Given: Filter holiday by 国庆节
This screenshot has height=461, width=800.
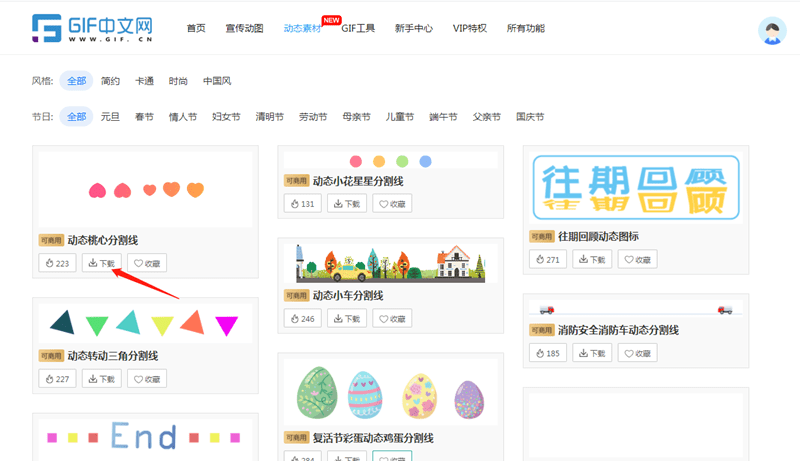Looking at the screenshot, I should (x=530, y=116).
